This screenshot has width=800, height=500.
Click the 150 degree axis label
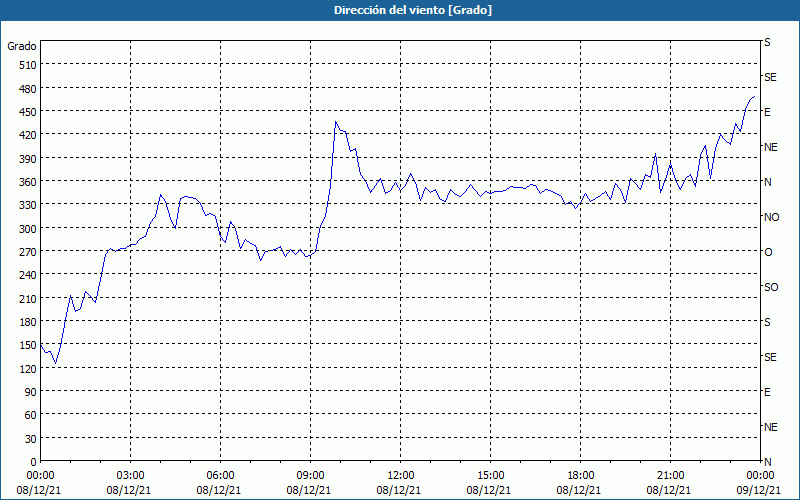click(29, 345)
